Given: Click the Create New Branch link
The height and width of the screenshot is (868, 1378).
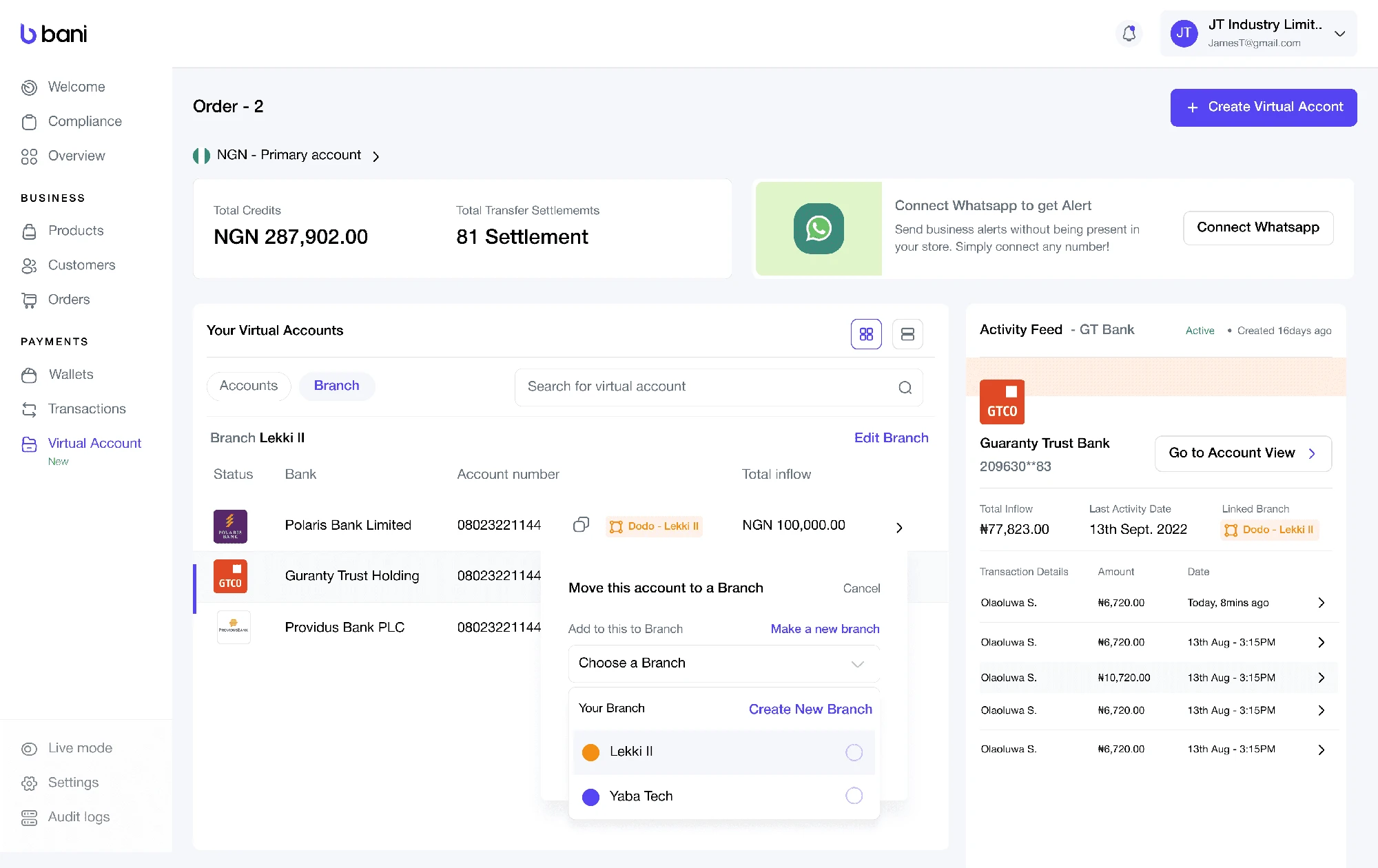Looking at the screenshot, I should pos(810,710).
